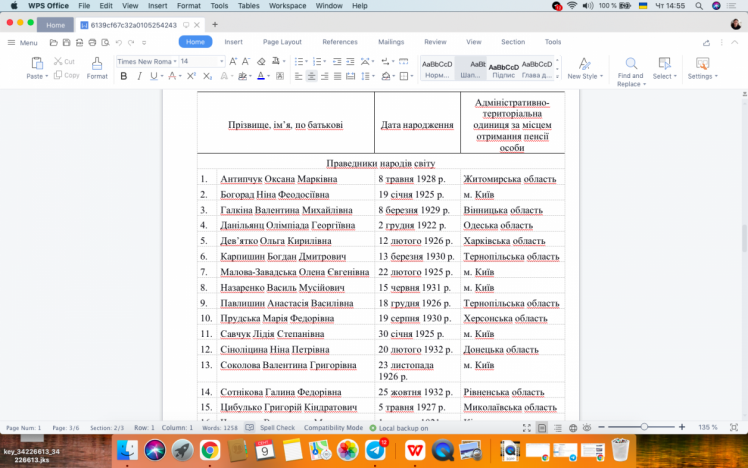Click the full screen view icon
The width and height of the screenshot is (748, 468).
tap(526, 428)
